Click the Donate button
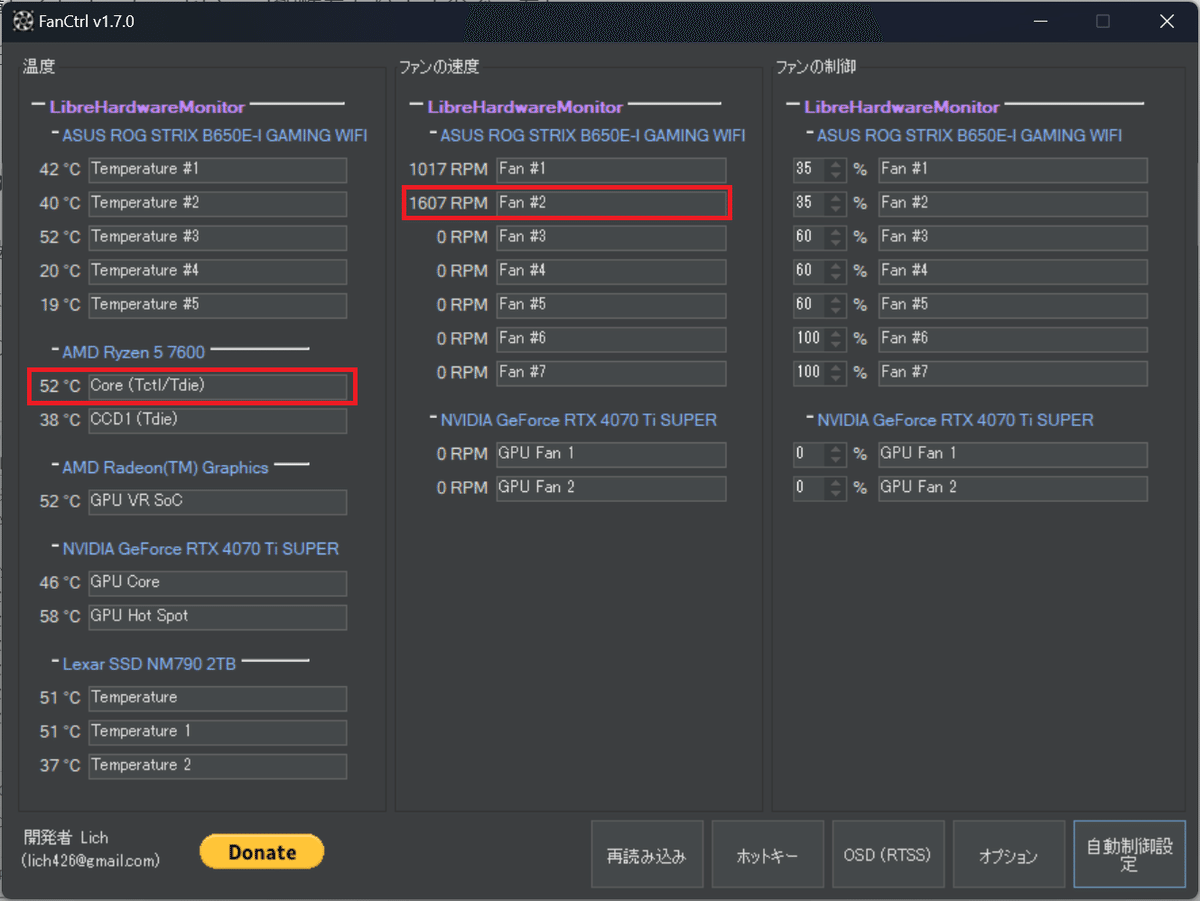 pos(262,852)
